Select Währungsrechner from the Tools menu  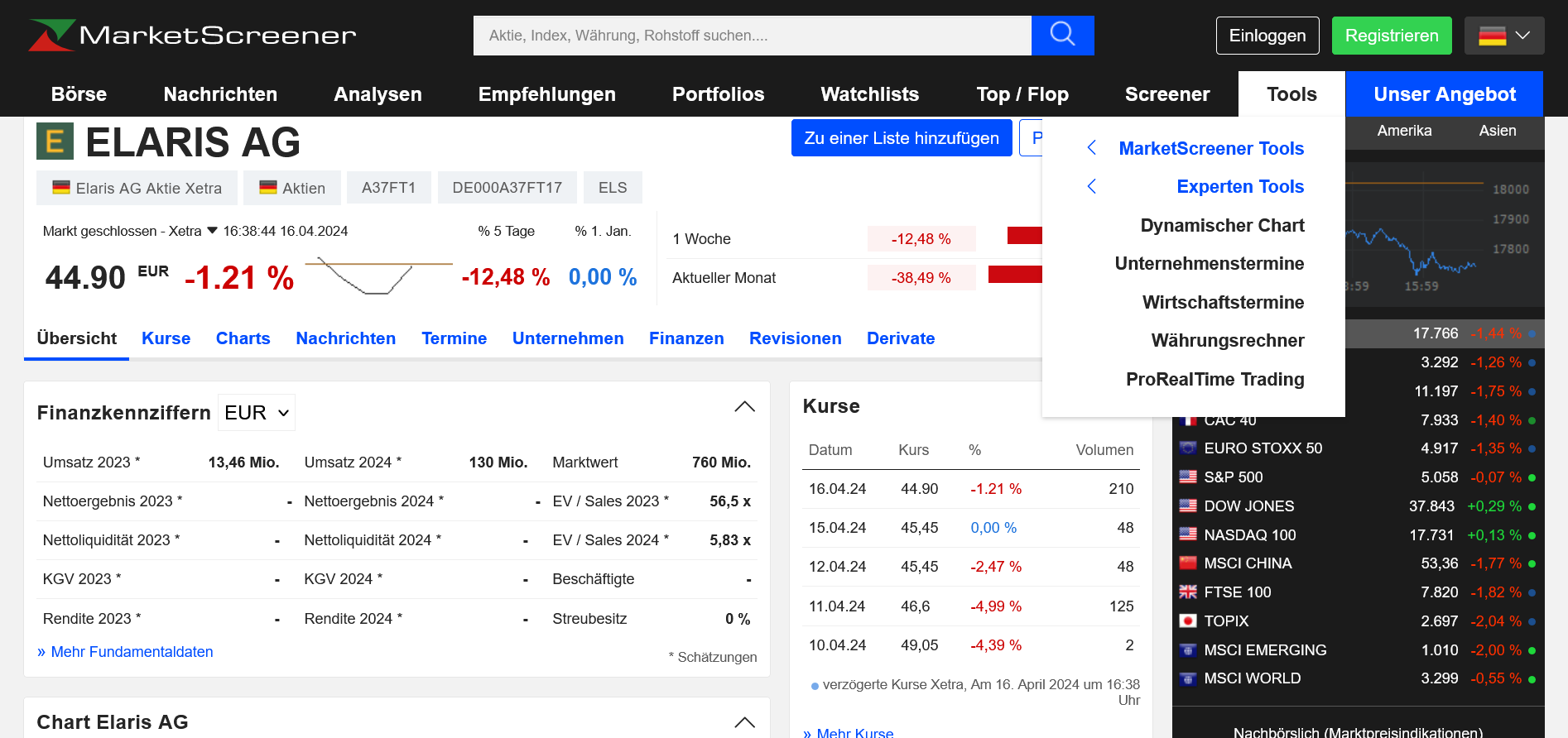coord(1227,340)
